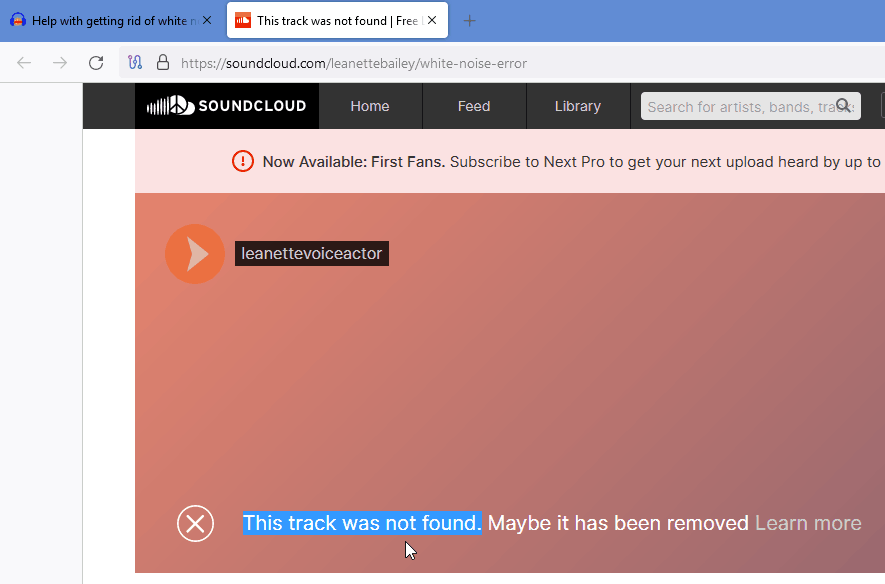Screen dimensions: 885x584
Task: Open the Home menu item
Action: (370, 106)
